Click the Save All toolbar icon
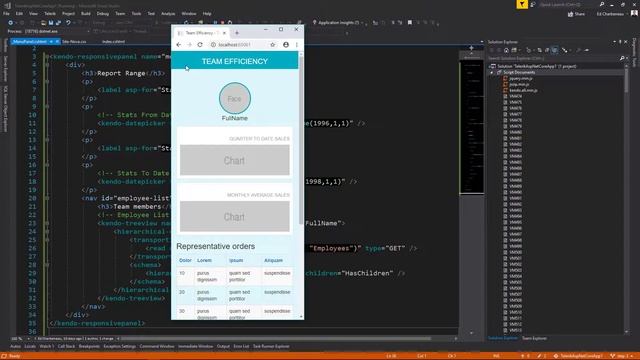The height and width of the screenshot is (360, 640). [58, 23]
